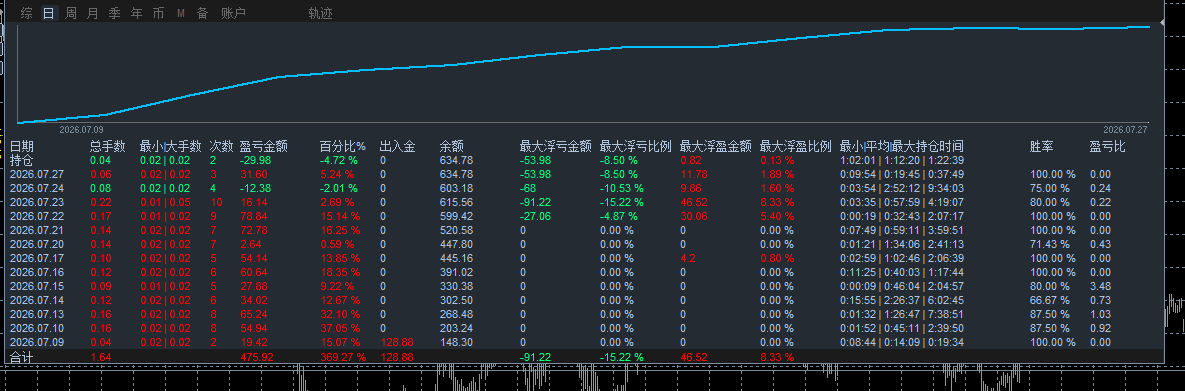
Task: Click the 轨迹 trajectory button
Action: pyautogui.click(x=320, y=14)
